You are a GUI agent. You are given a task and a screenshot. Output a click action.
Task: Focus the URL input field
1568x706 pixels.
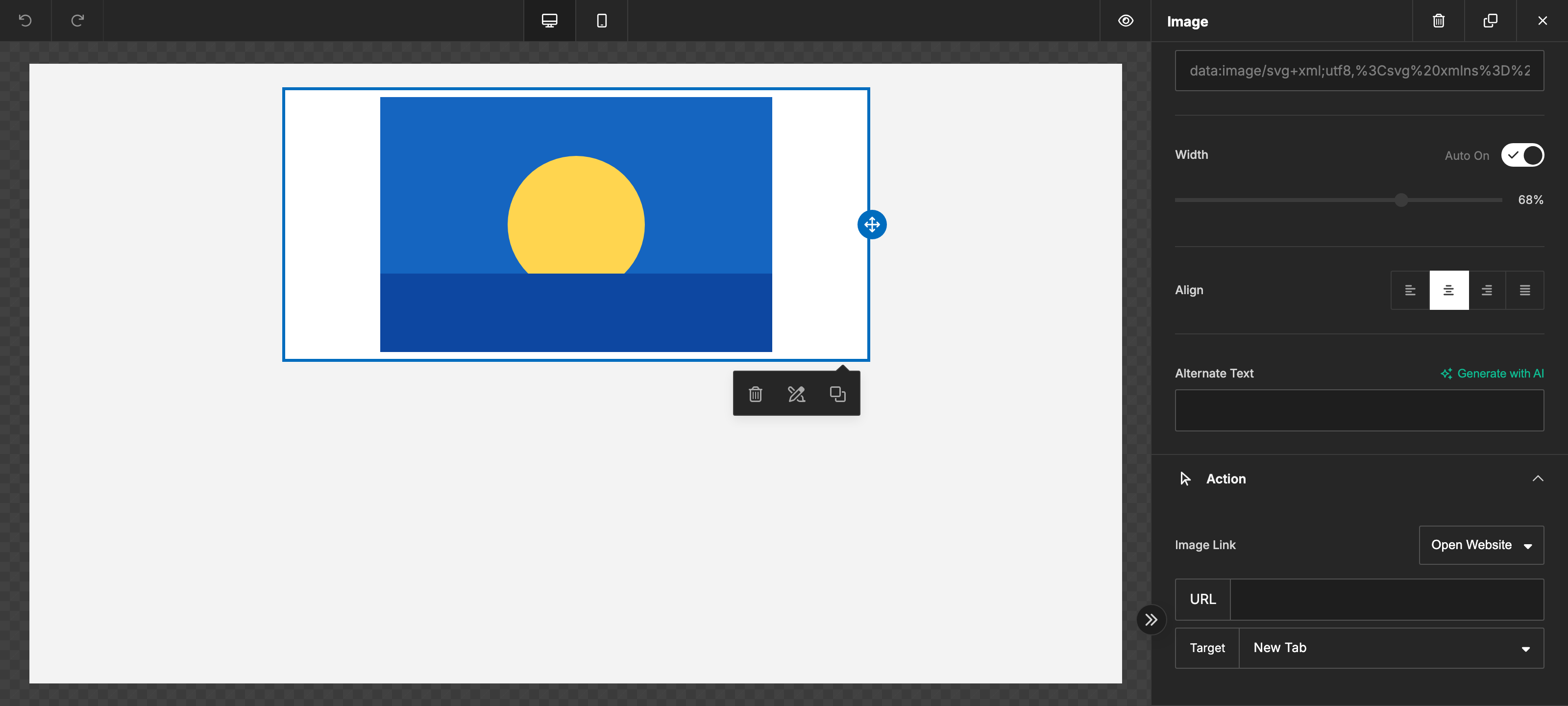point(1387,600)
